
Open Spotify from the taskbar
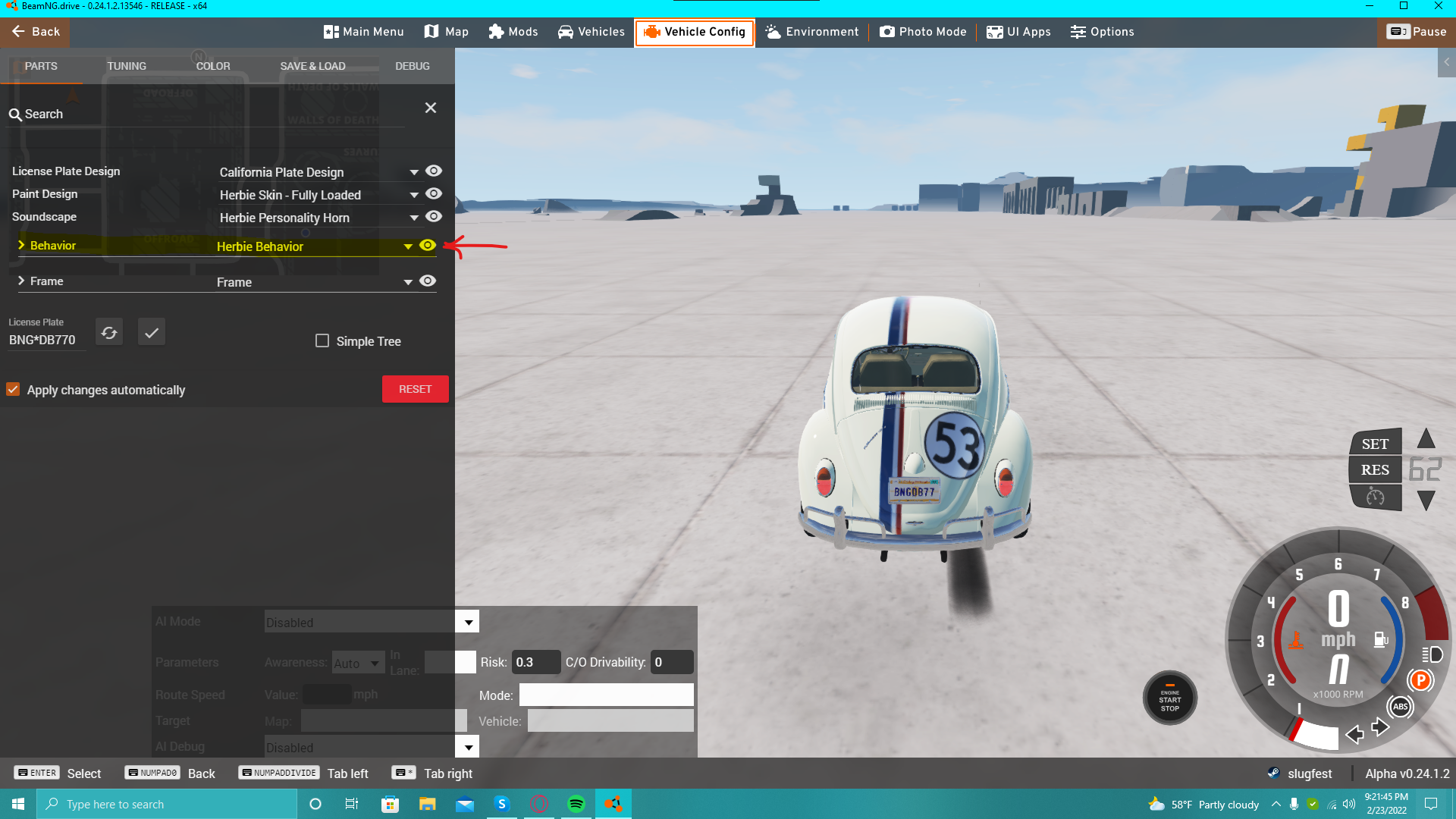[x=576, y=804]
